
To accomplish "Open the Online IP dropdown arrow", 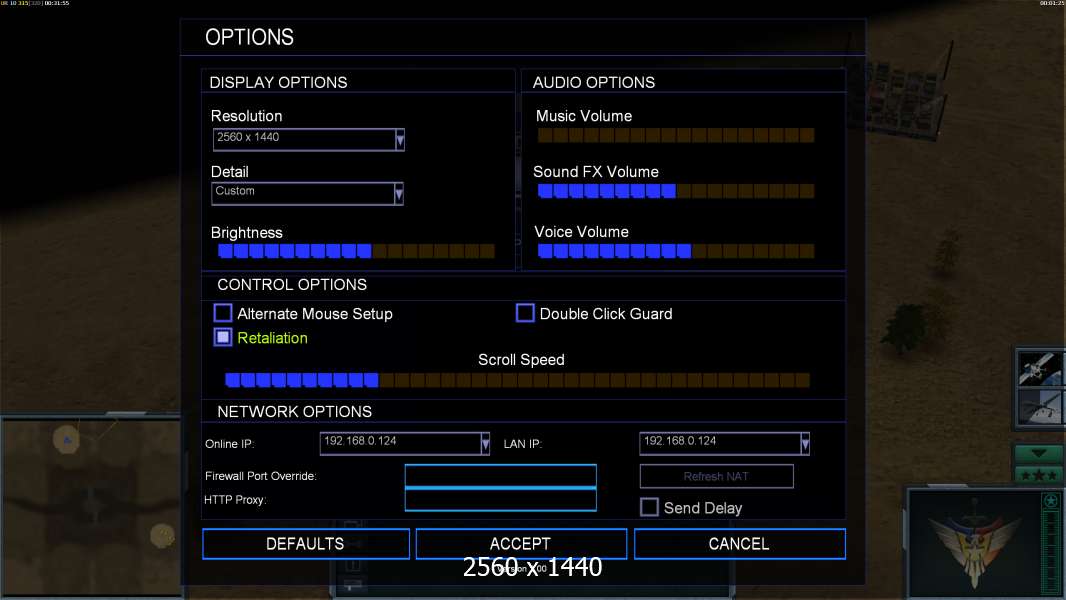I will pyautogui.click(x=485, y=443).
